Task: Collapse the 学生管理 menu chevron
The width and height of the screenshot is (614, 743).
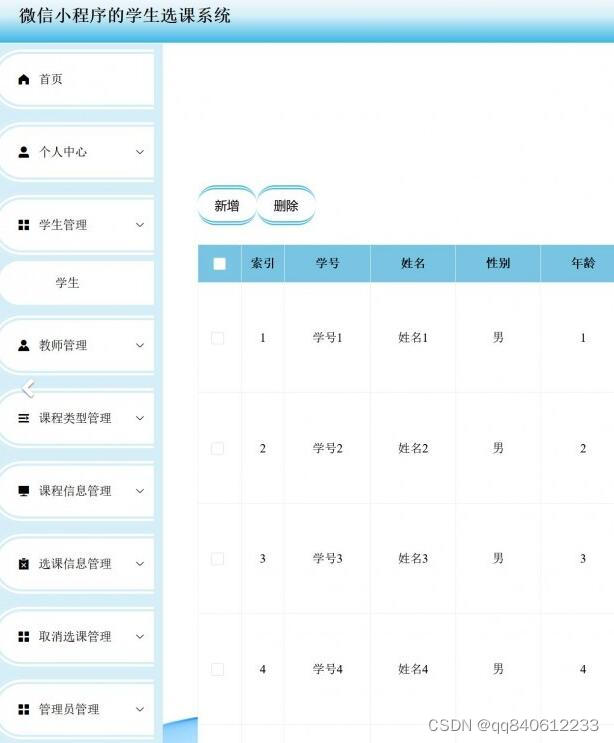Action: pos(140,226)
